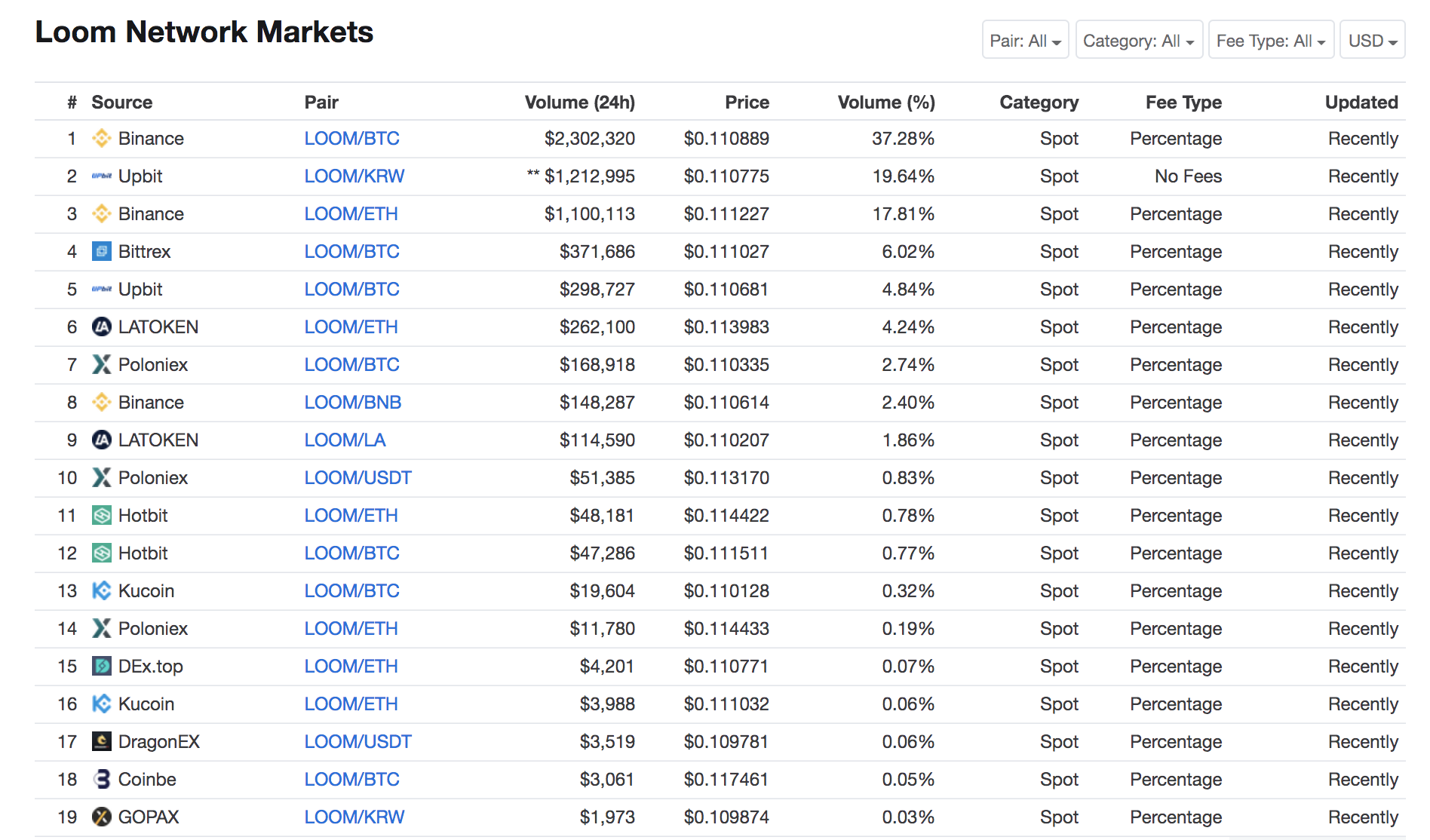The height and width of the screenshot is (840, 1430).
Task: Open LOOM/ETH pair link on Kucoin row 16
Action: click(x=351, y=704)
